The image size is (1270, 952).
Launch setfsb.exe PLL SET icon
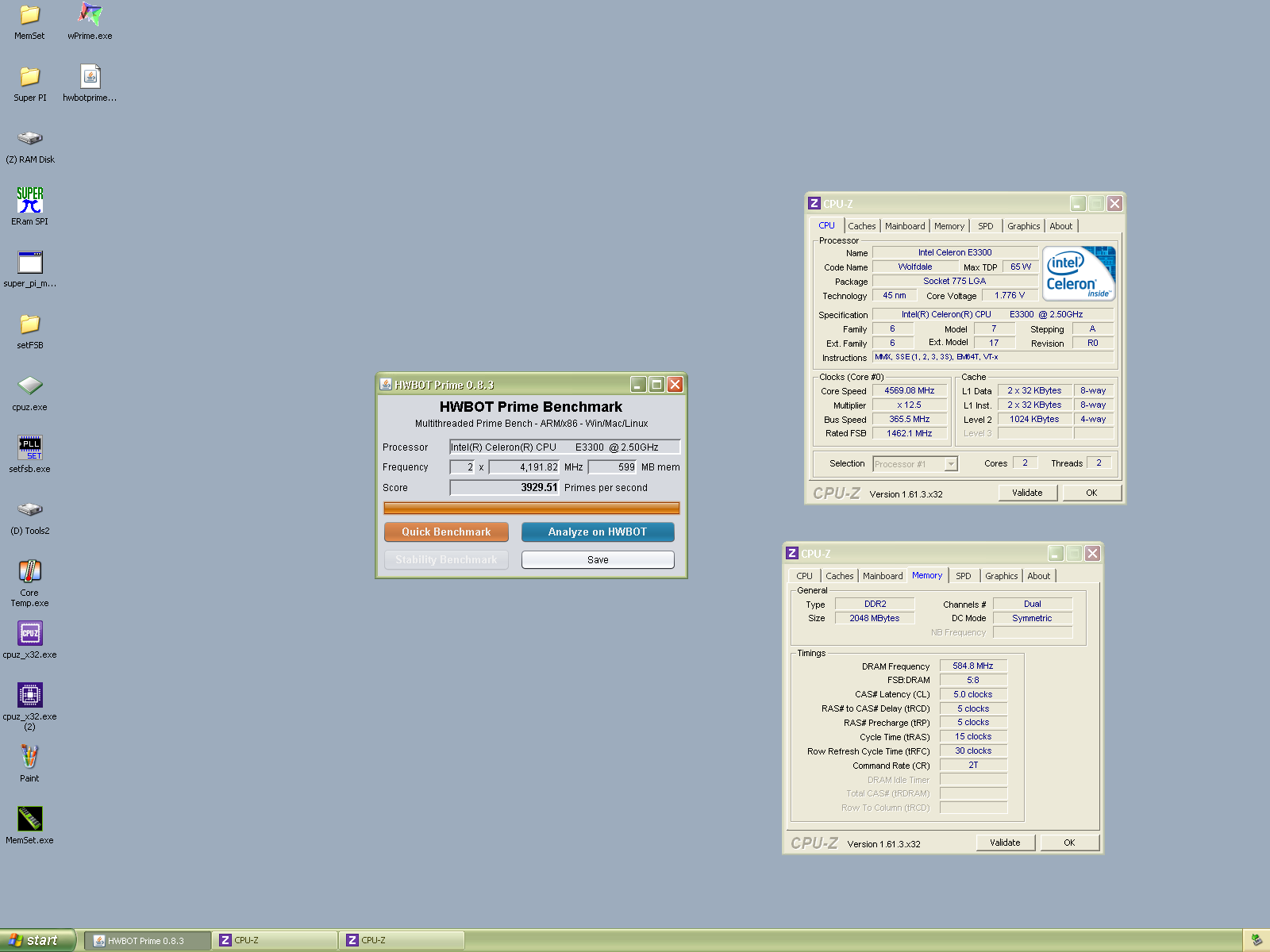pyautogui.click(x=29, y=447)
